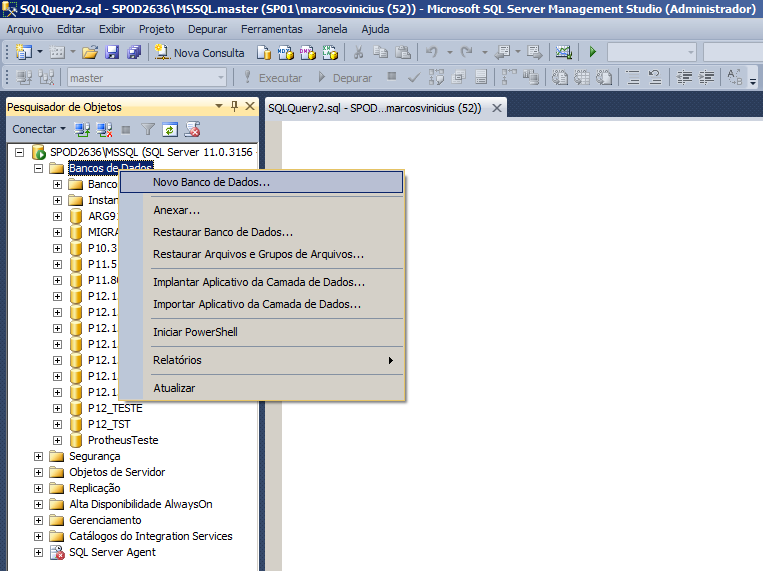Close the SQLQuery2.sql tab

[496, 108]
